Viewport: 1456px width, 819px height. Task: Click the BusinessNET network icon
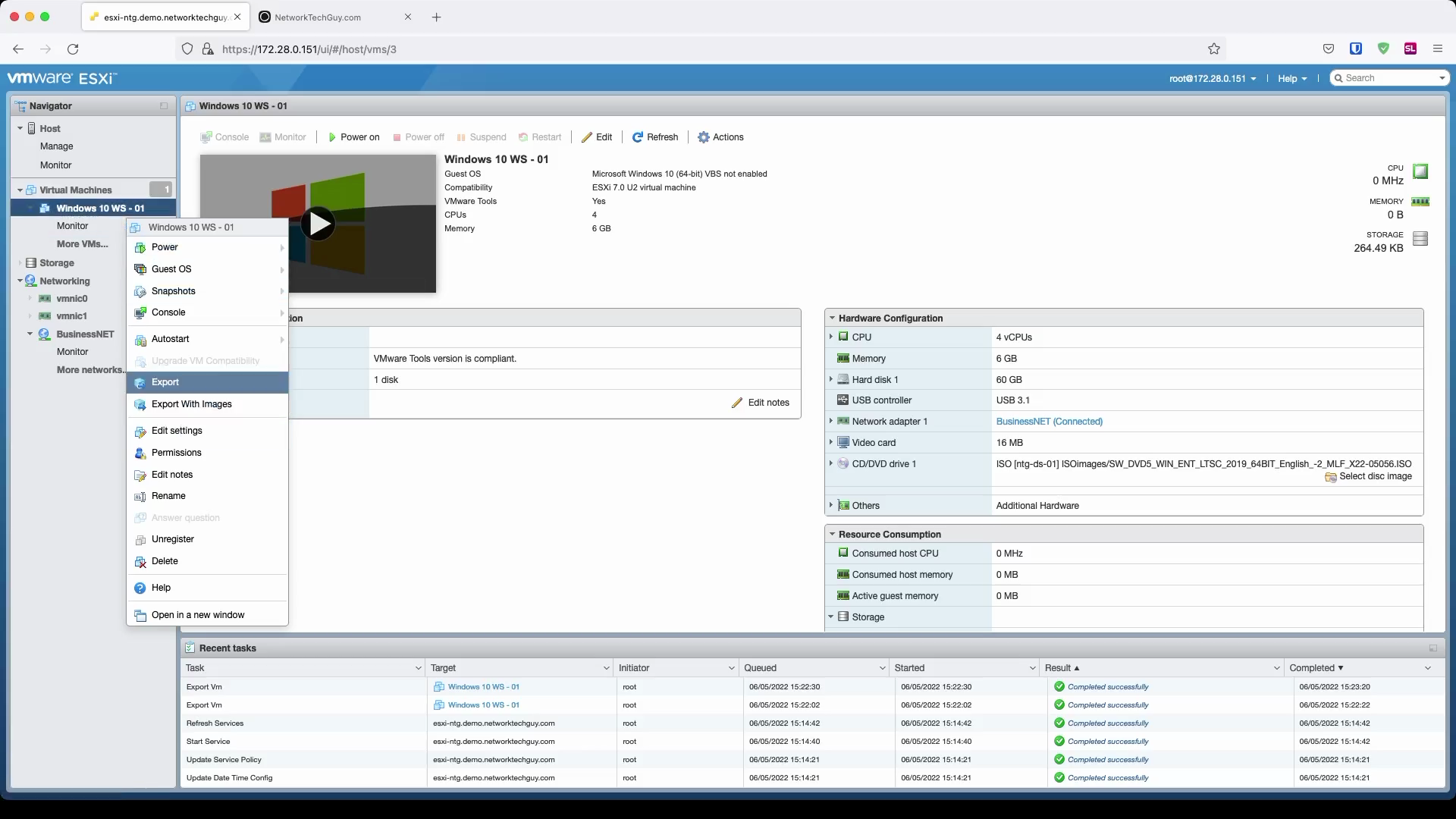(x=45, y=334)
